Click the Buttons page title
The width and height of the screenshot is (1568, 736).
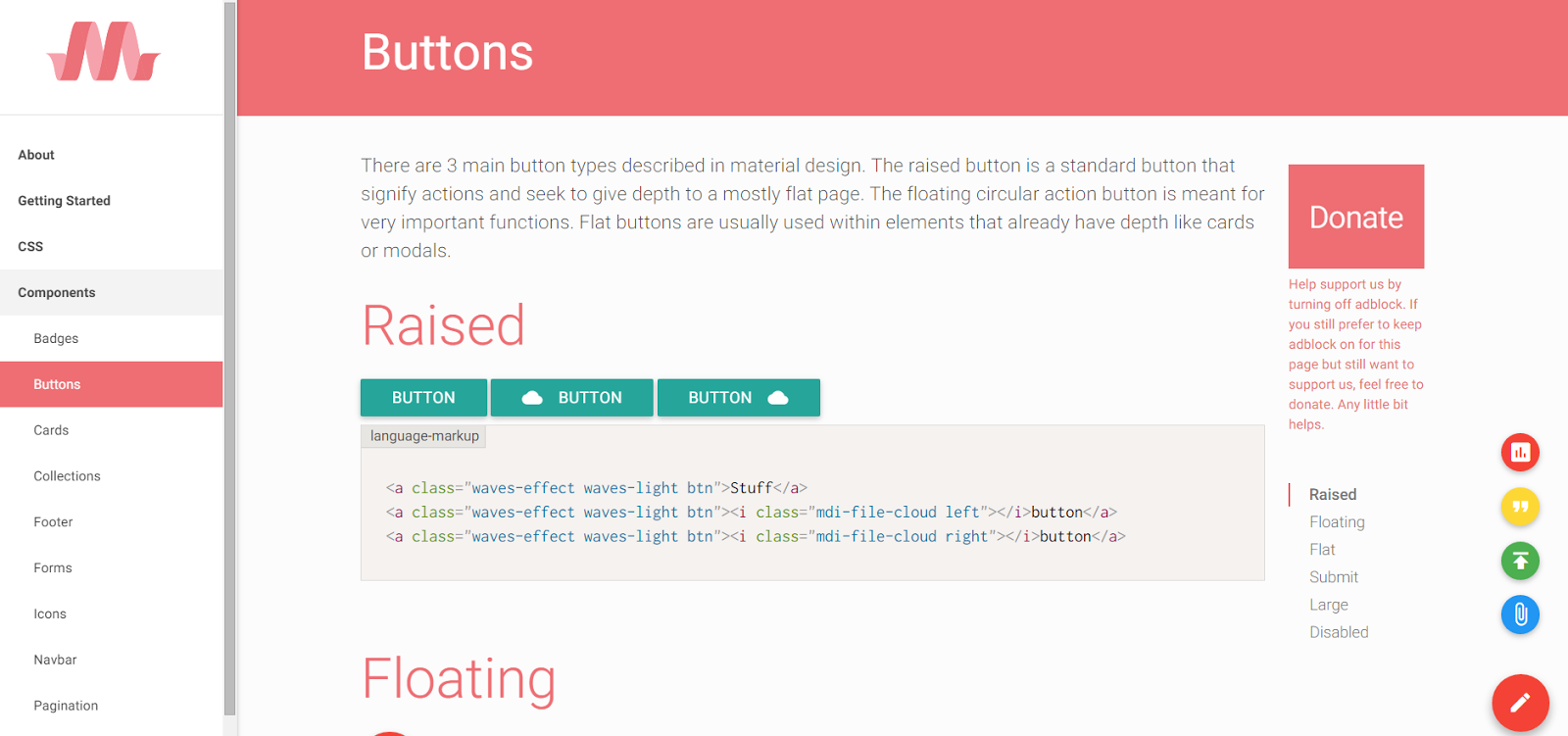pyautogui.click(x=447, y=52)
